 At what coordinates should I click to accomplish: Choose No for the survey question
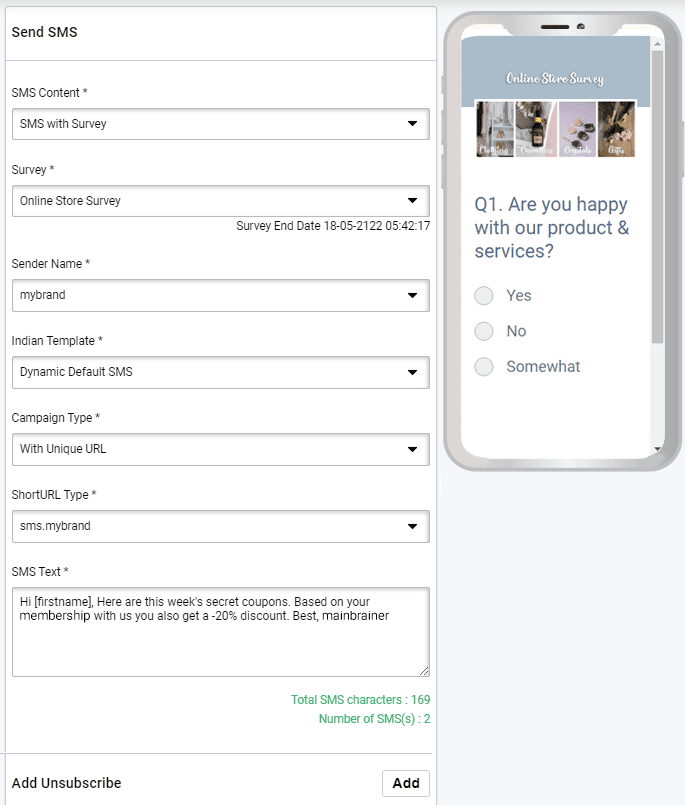(484, 331)
